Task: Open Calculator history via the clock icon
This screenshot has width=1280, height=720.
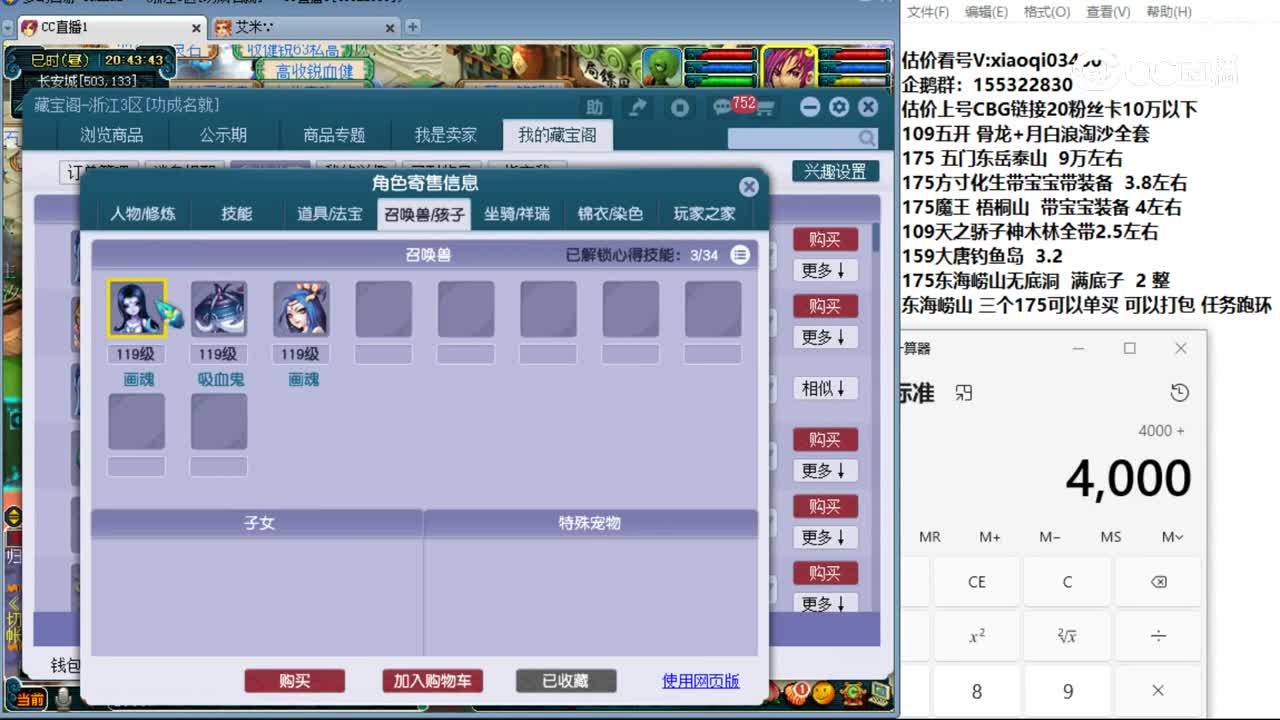Action: [x=1178, y=394]
